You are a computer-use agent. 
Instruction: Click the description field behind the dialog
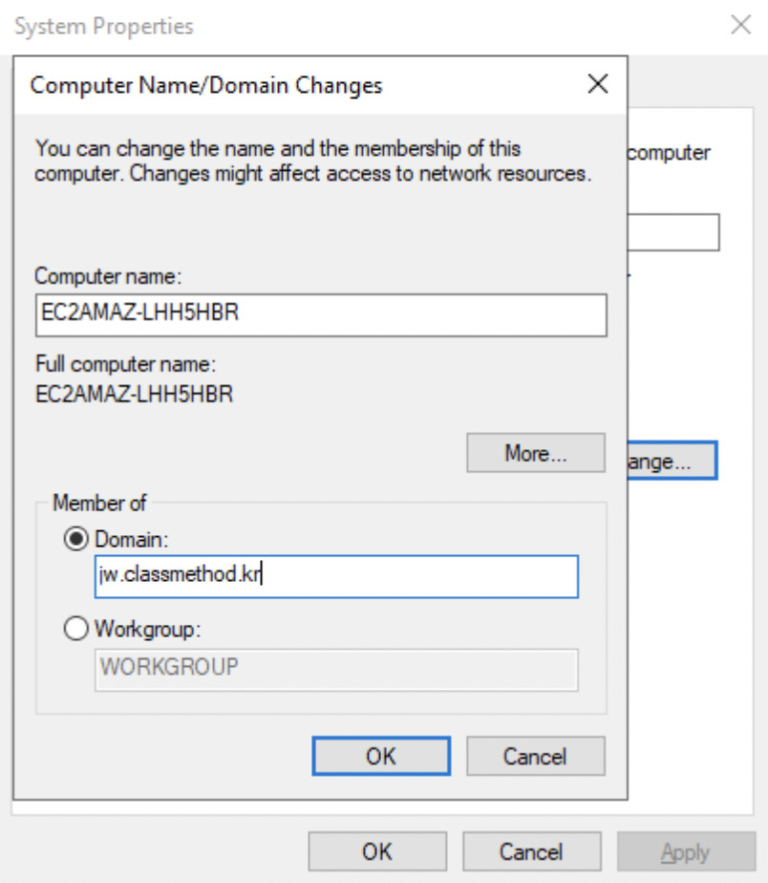[x=674, y=232]
